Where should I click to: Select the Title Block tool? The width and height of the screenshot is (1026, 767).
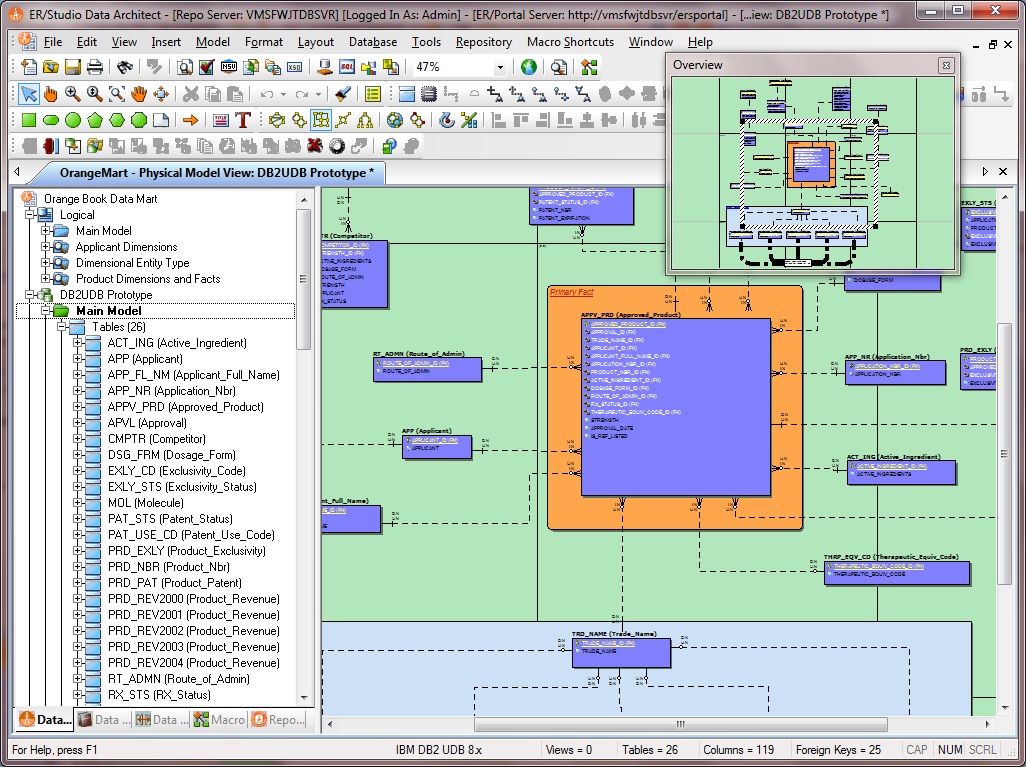[221, 120]
